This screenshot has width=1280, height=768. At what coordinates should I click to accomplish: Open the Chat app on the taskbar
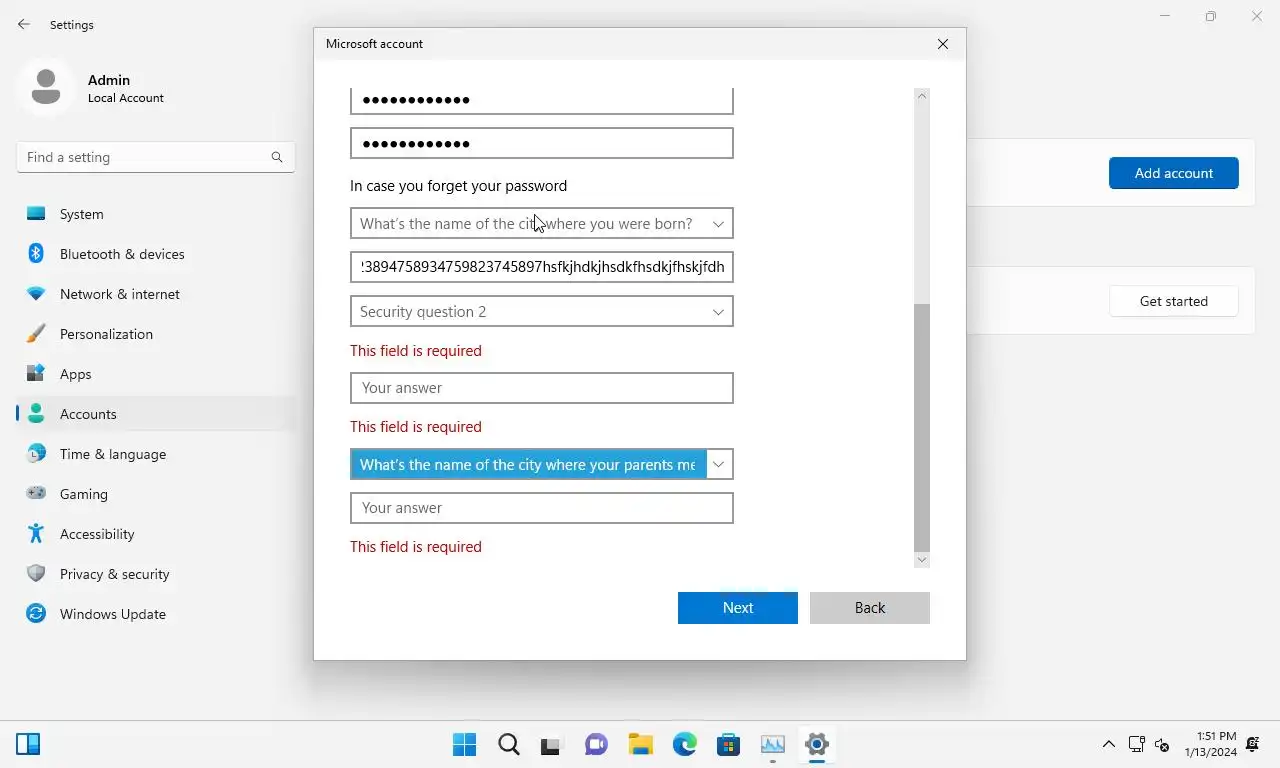(597, 744)
